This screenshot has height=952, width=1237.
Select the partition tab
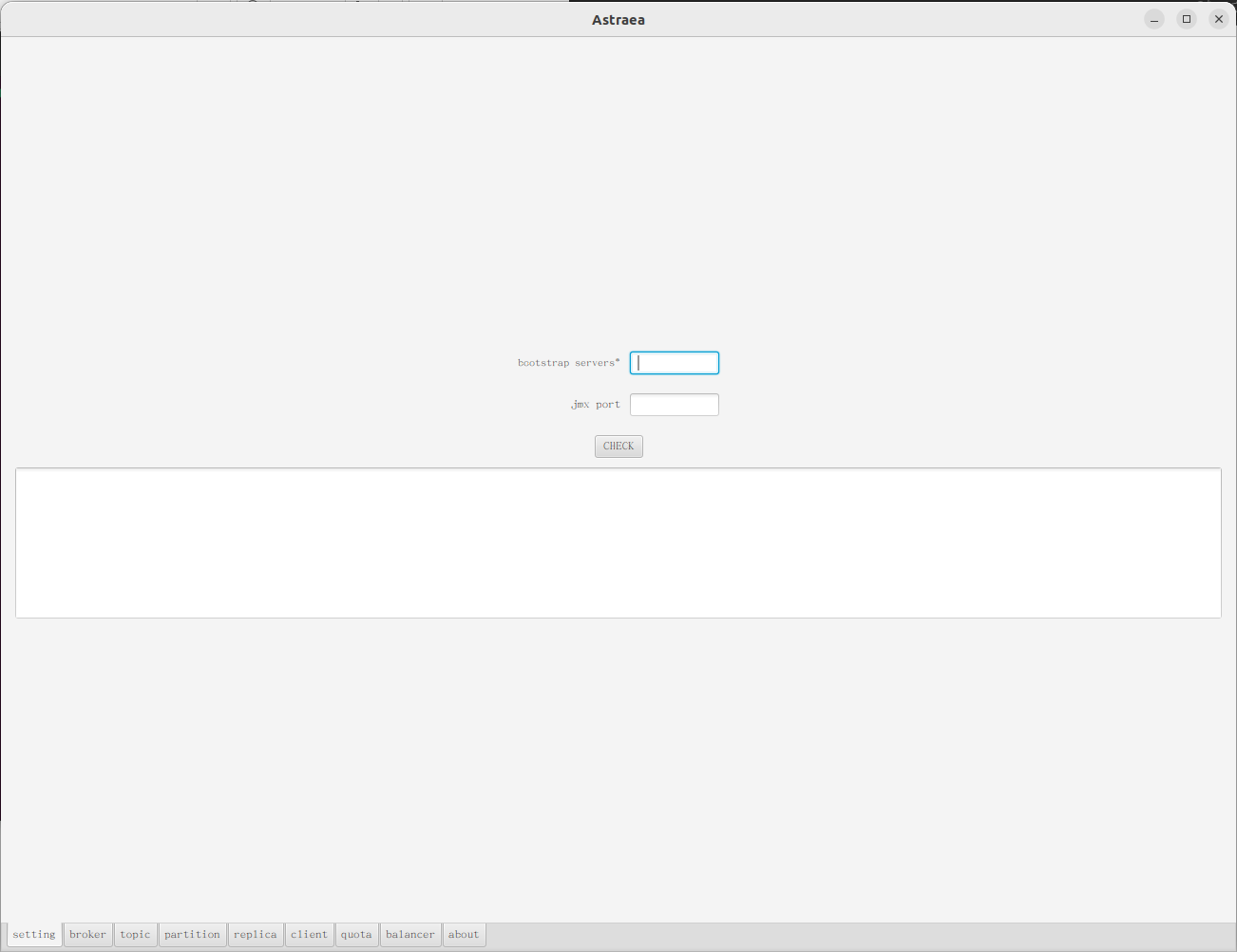[x=192, y=934]
